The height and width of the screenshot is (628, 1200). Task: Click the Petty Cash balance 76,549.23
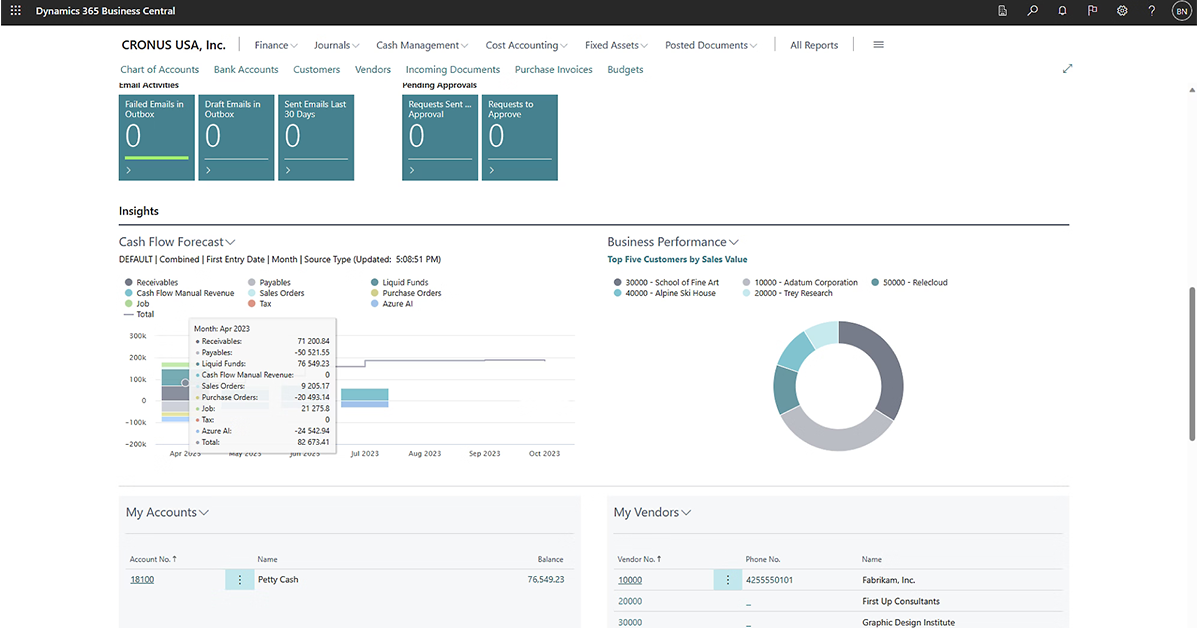tap(545, 580)
